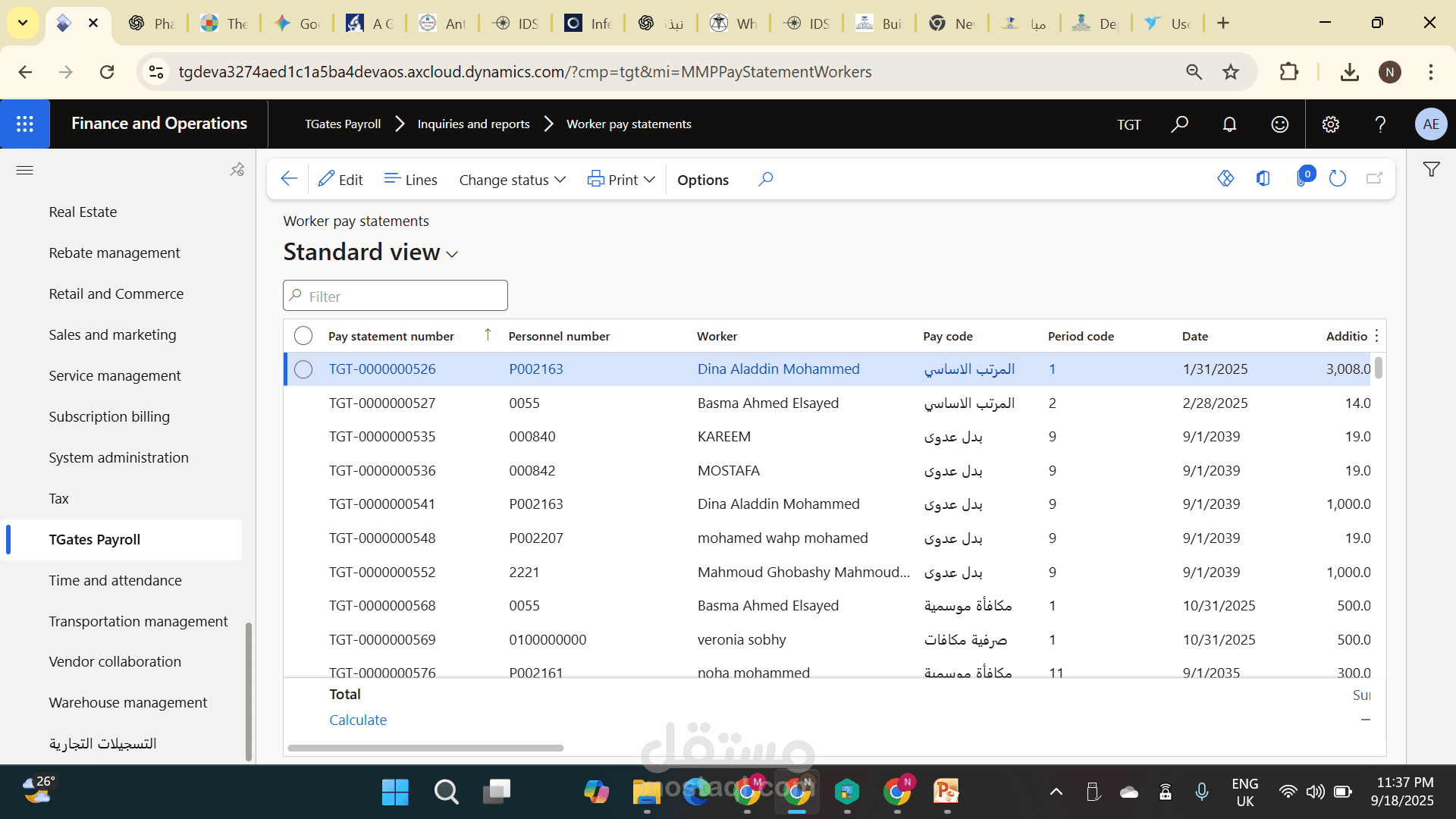Open the Print dropdown menu
This screenshot has width=1456, height=819.
(x=621, y=180)
